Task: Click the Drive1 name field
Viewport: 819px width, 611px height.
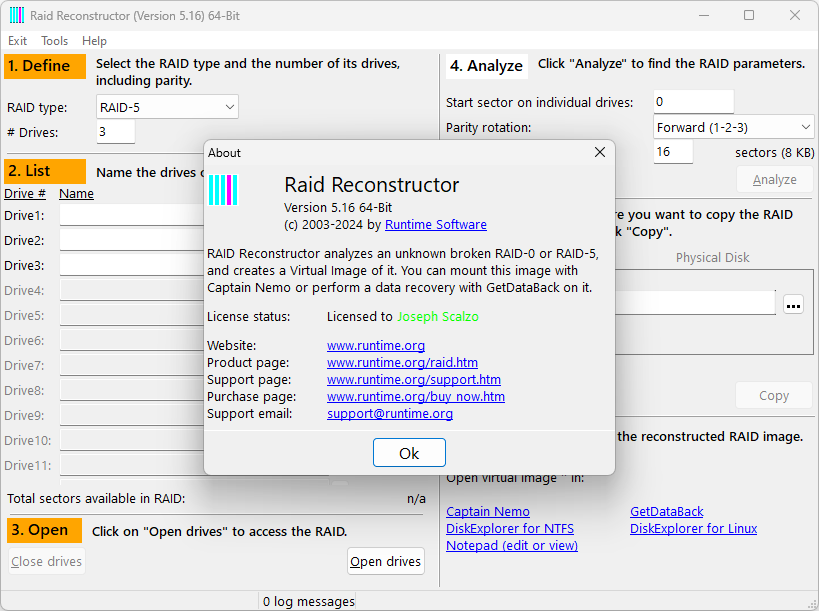Action: click(x=132, y=215)
